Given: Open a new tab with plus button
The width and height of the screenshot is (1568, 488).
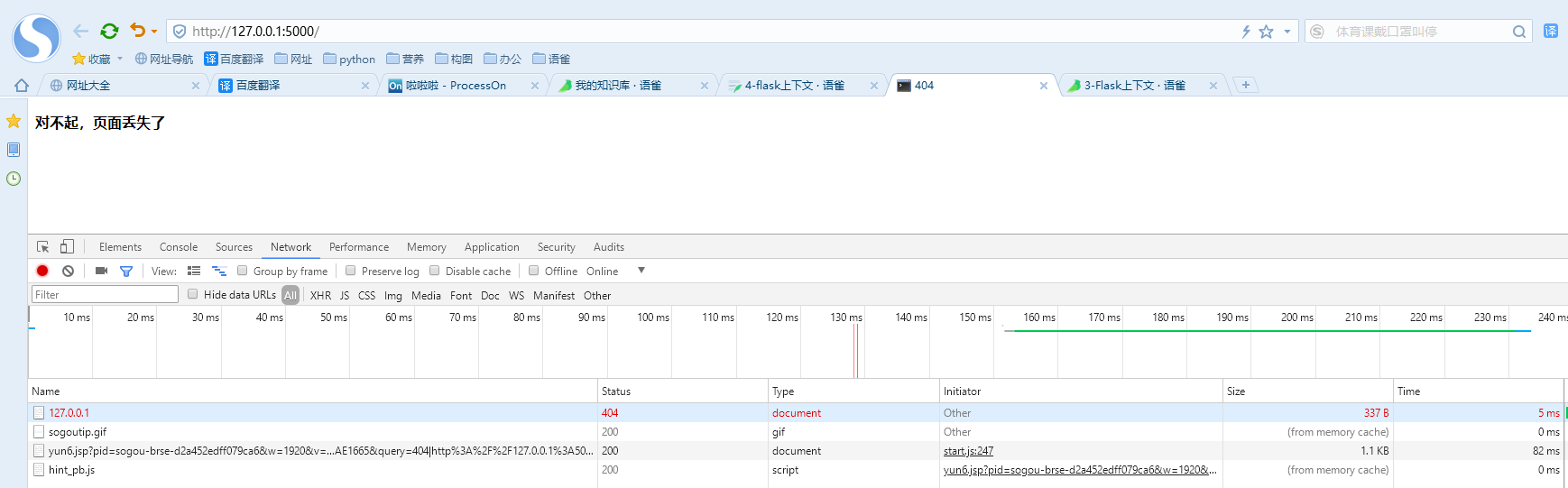Looking at the screenshot, I should point(1246,85).
